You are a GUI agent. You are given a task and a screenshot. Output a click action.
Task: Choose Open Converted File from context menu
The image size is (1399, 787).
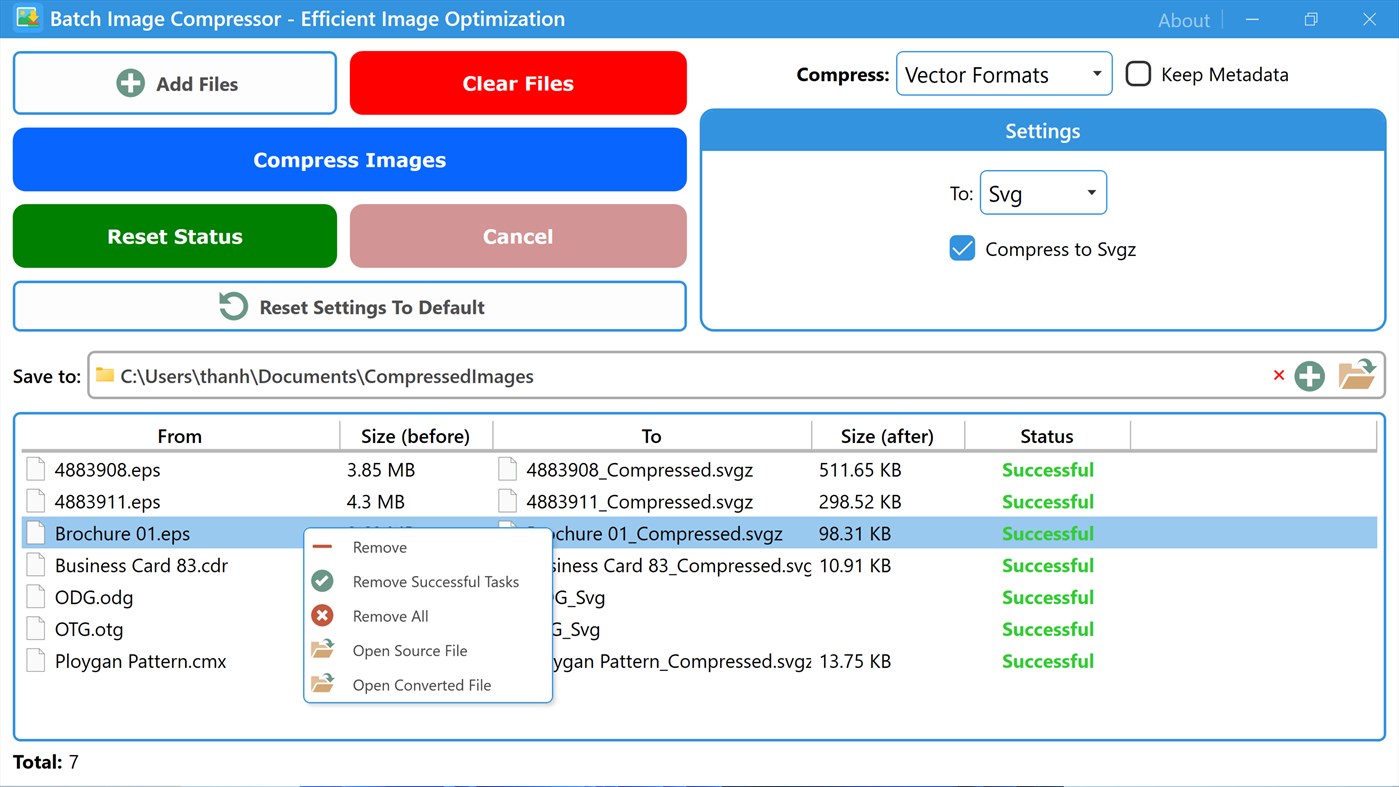point(428,685)
